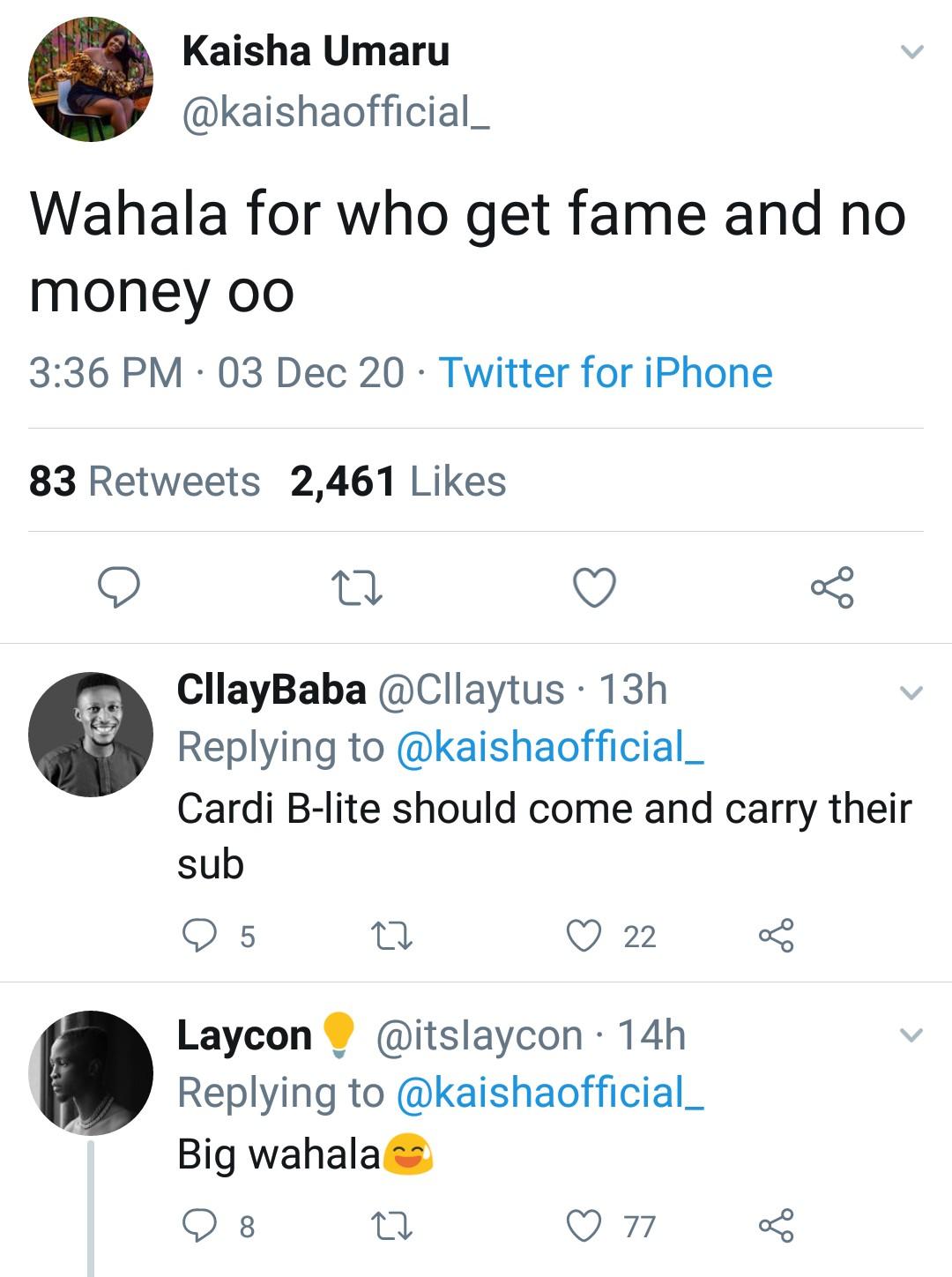This screenshot has height=1277, width=952.
Task: Retweet CllayBaba's reply
Action: [x=391, y=936]
